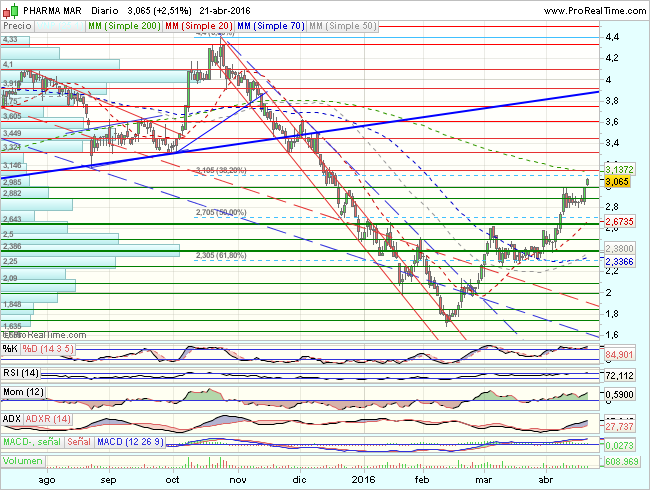Click the 2,705 (50,00%) Fibonacci label
This screenshot has width=650, height=490.
pos(221,212)
